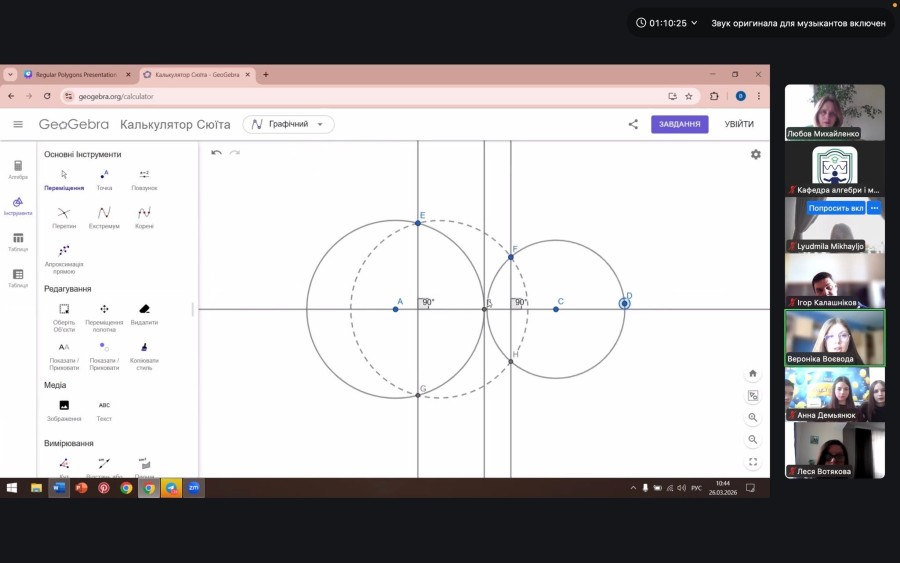Toggle object visibility with the dots Показати/Приховати tool
This screenshot has width=900, height=563.
coord(104,356)
